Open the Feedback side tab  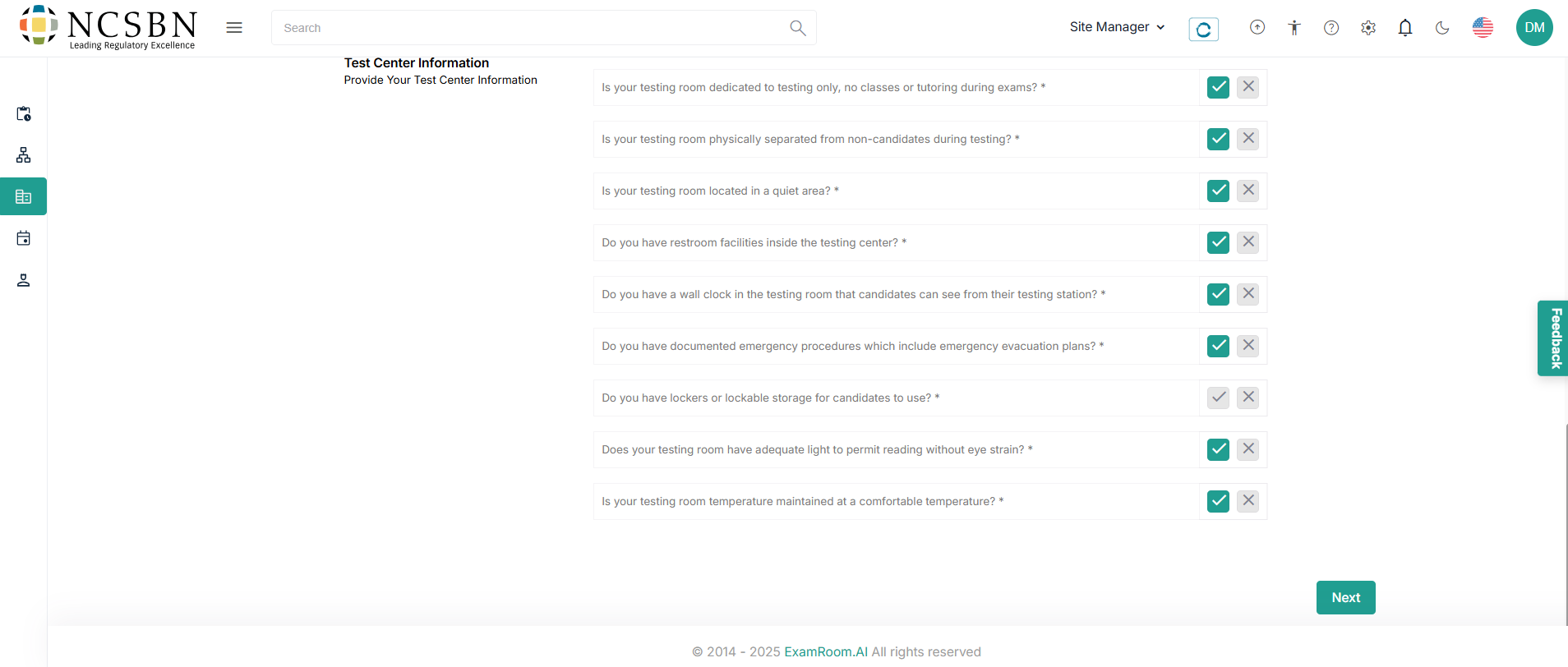[1553, 338]
